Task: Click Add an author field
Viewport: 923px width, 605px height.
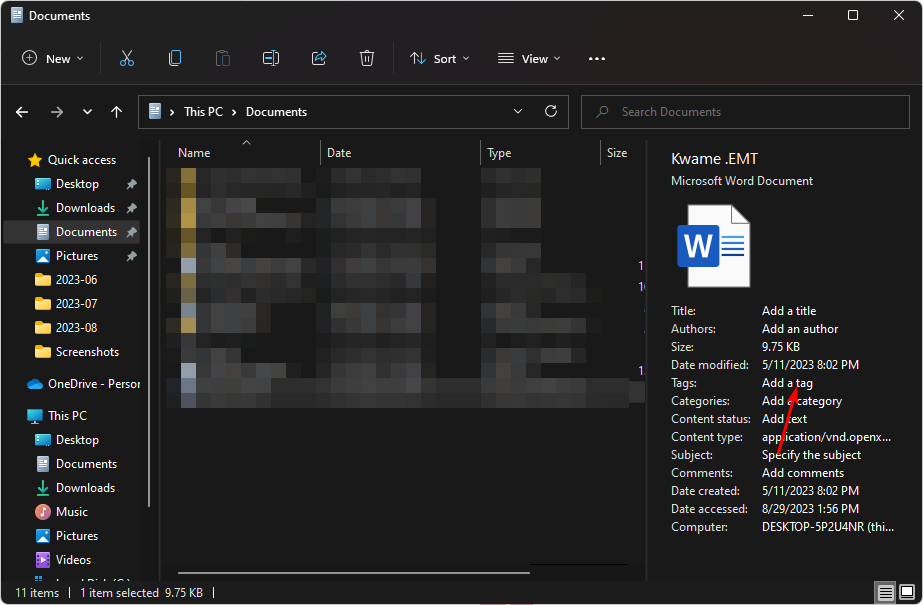Action: tap(799, 329)
